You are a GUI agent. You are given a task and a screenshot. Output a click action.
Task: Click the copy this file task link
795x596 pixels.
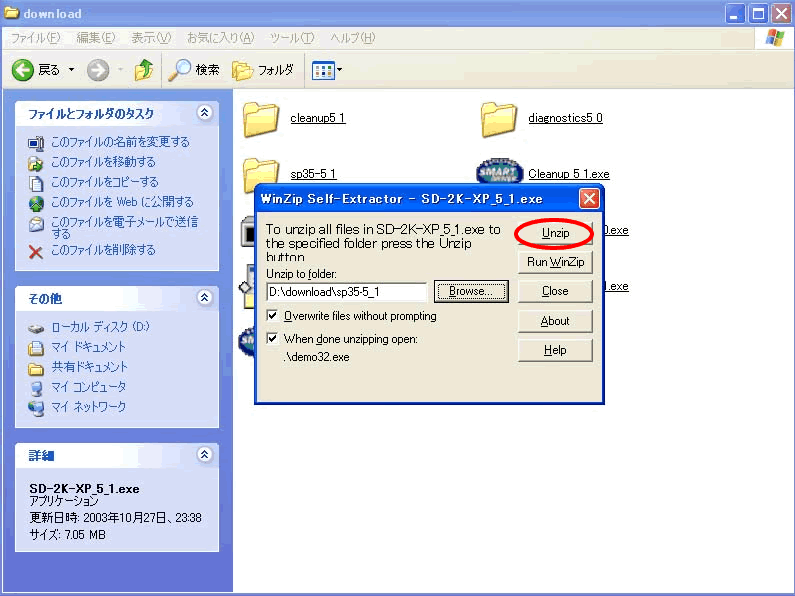click(x=105, y=182)
